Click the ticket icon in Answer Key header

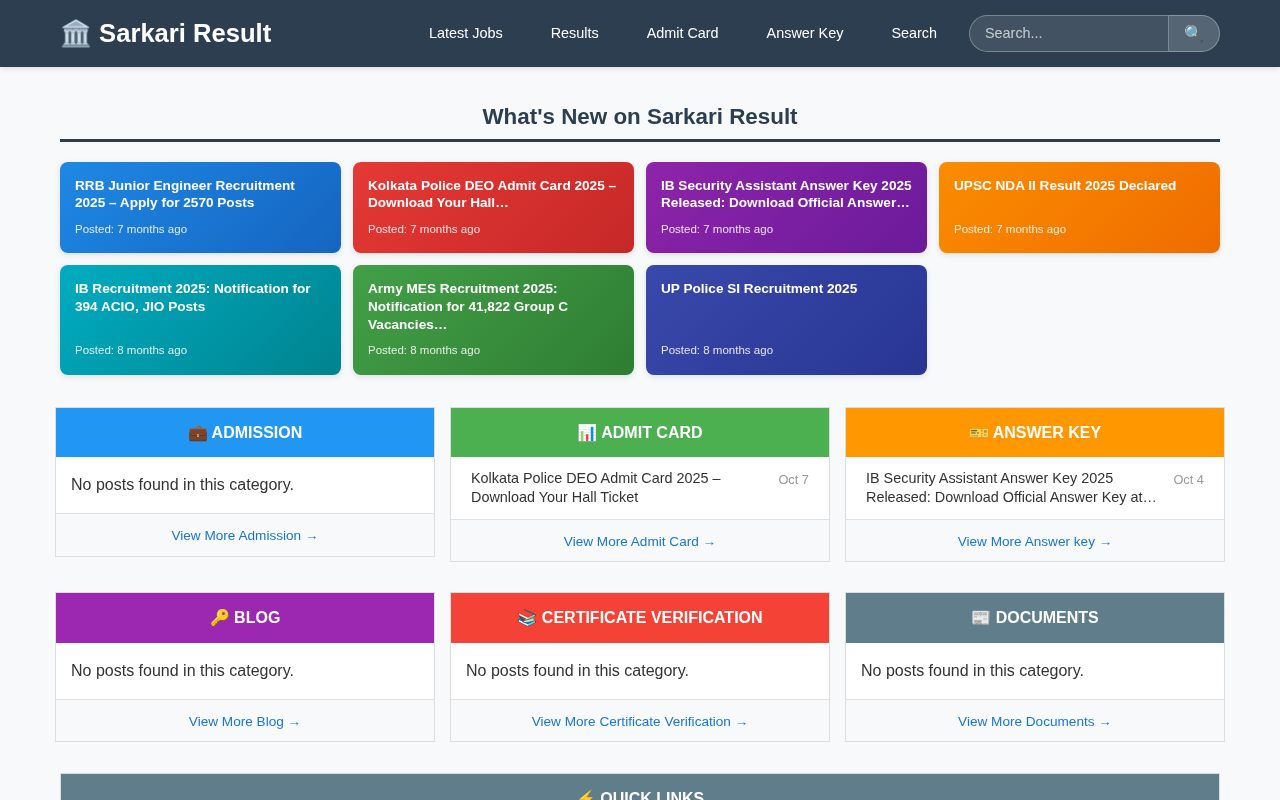978,433
